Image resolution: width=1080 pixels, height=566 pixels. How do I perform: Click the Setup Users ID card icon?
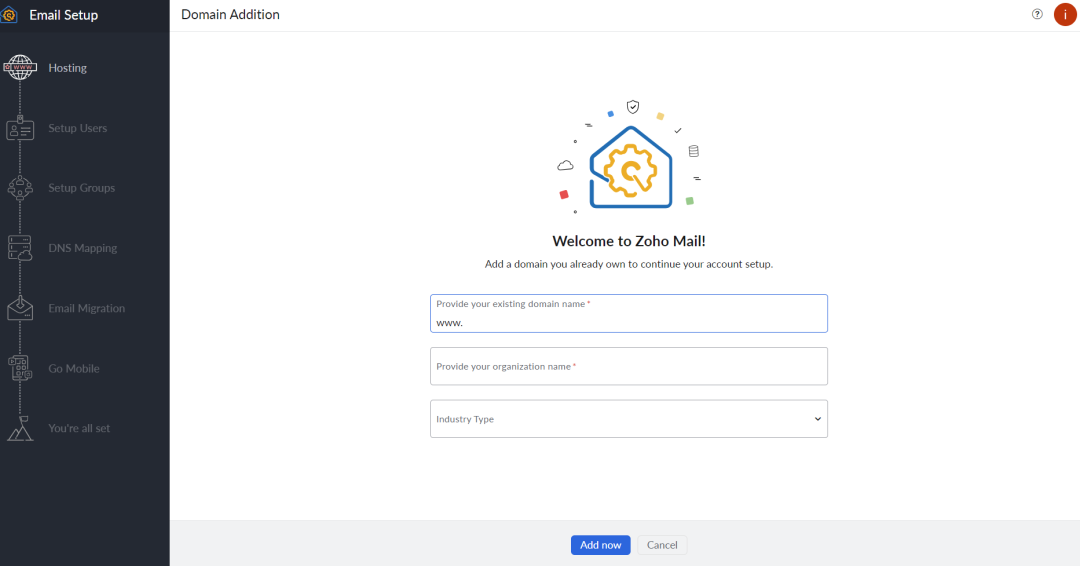point(20,128)
